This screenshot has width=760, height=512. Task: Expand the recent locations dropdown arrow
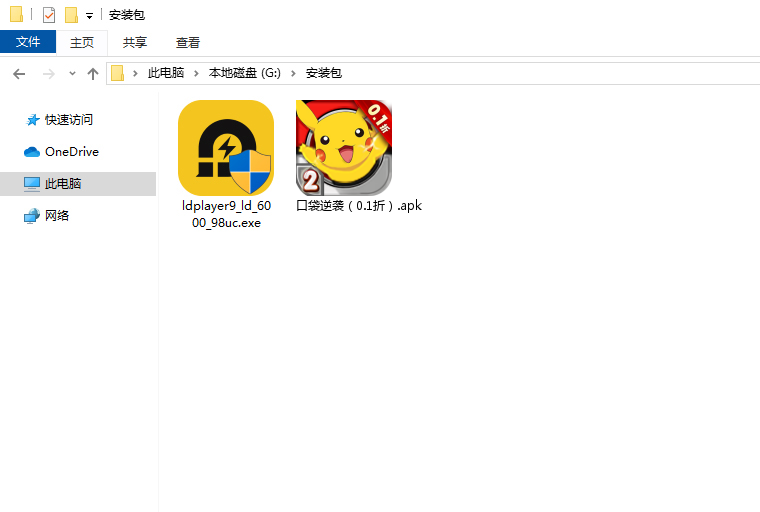(72, 74)
